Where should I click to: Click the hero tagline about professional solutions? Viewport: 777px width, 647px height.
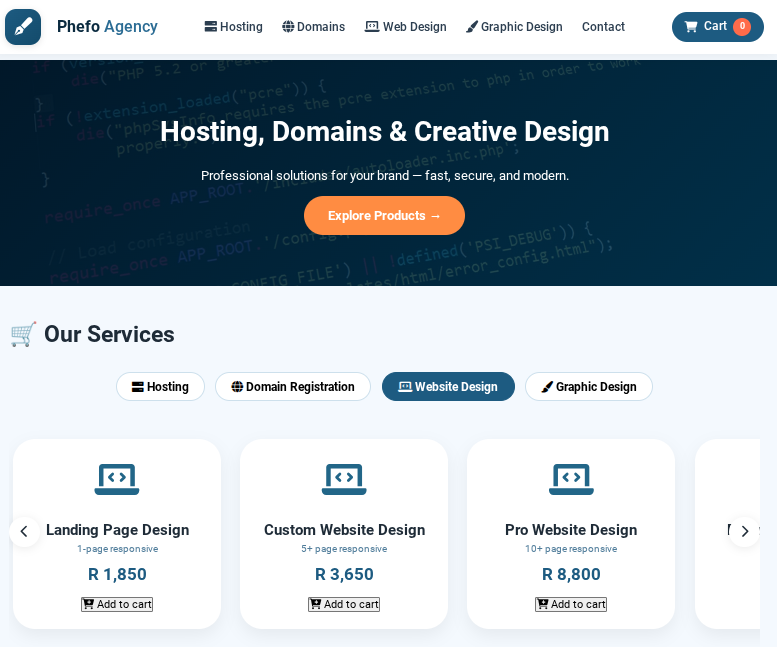385,175
